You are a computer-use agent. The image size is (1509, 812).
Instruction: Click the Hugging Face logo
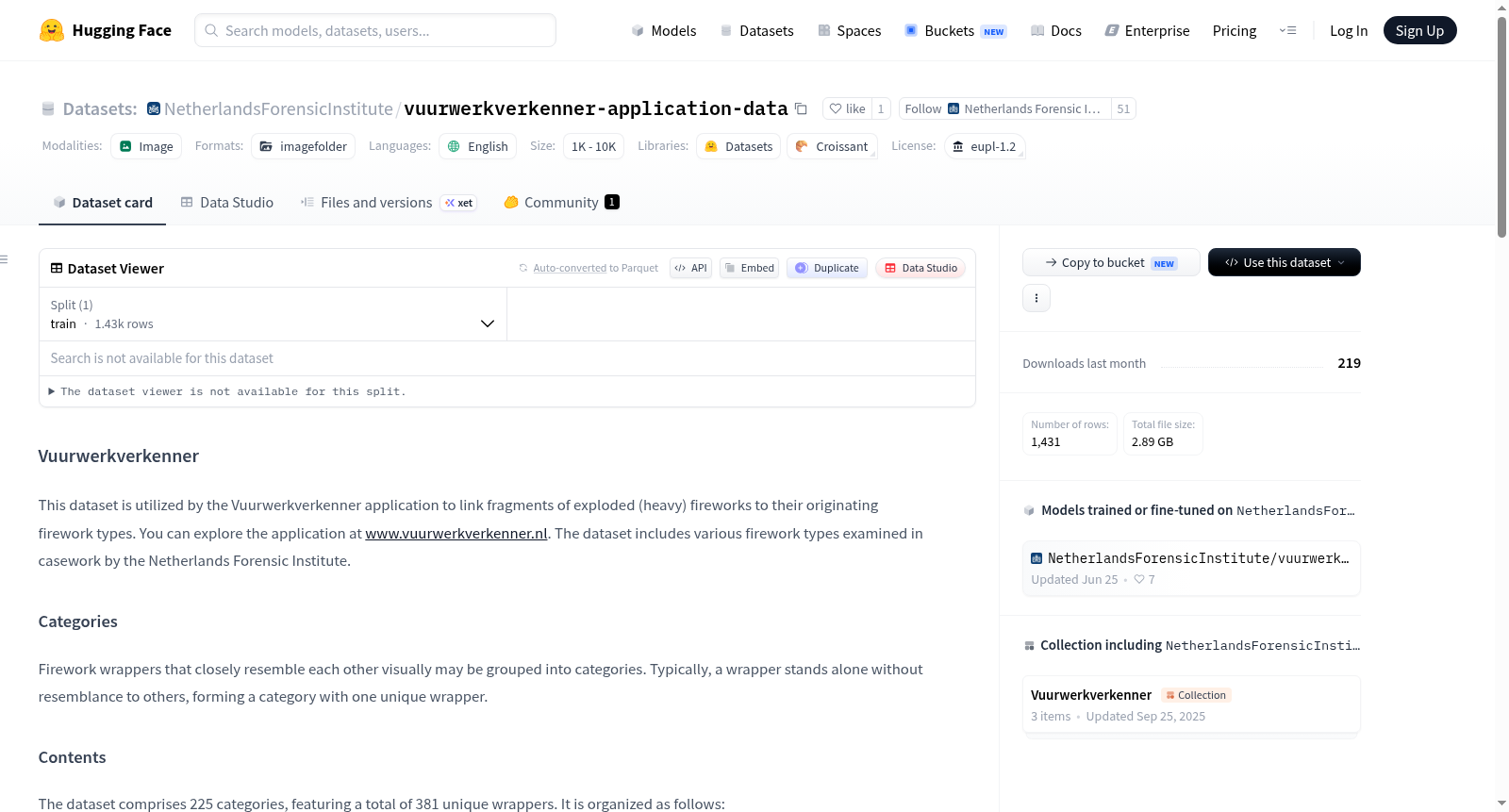coord(105,30)
